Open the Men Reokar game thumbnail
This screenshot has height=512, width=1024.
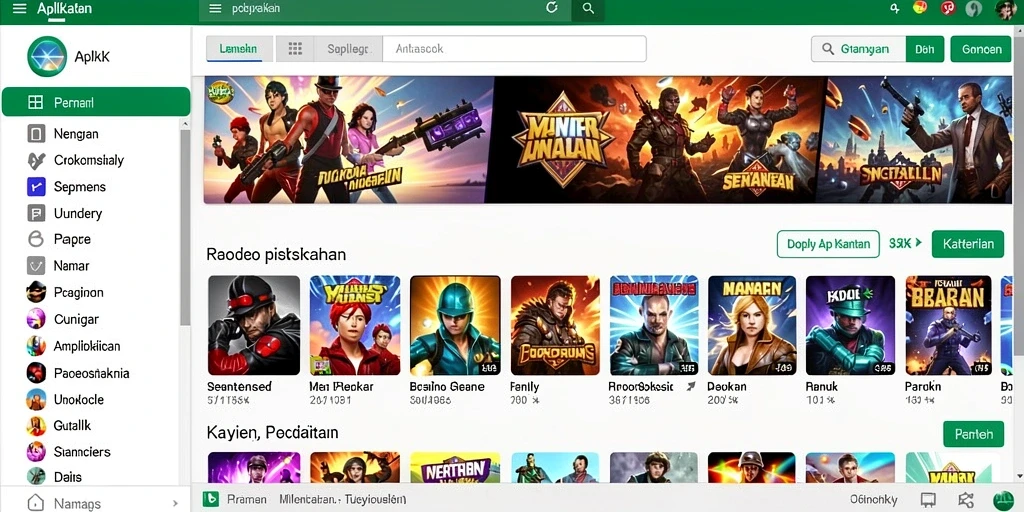point(355,325)
